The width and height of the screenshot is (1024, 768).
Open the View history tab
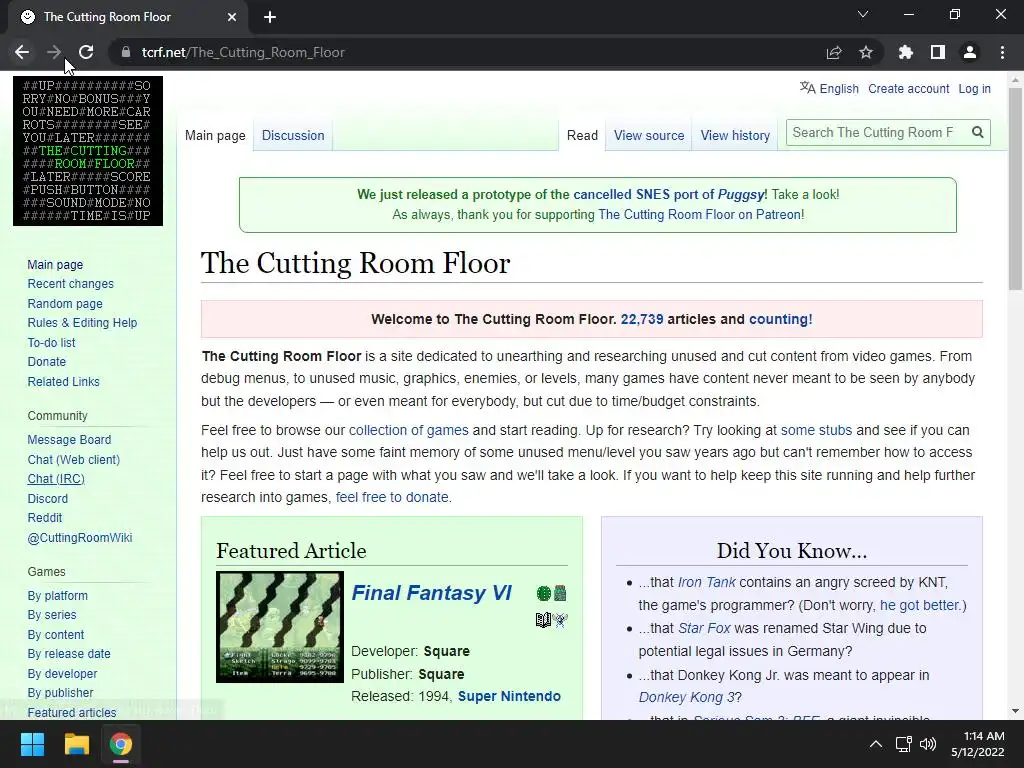pos(735,135)
